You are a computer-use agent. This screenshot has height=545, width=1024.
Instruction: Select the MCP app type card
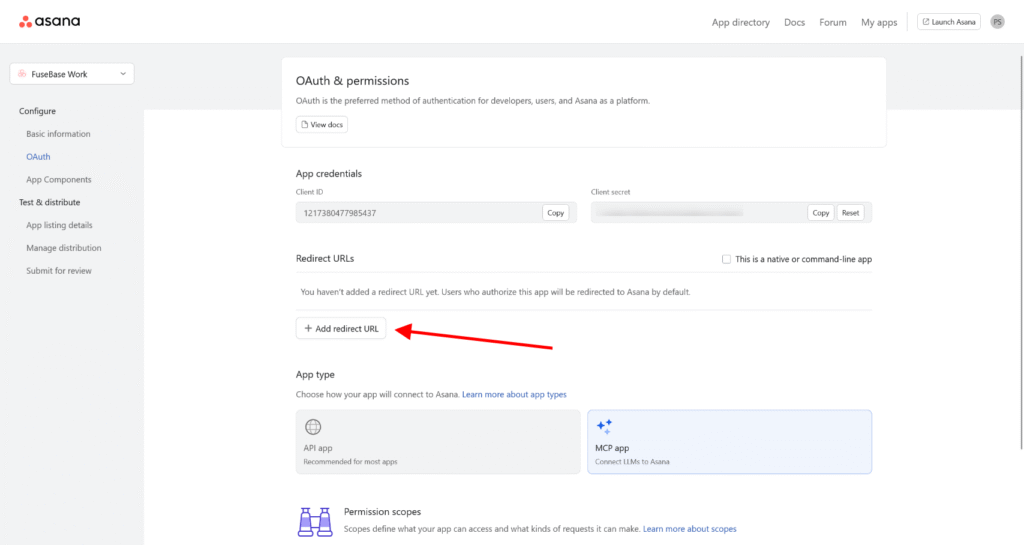click(729, 442)
